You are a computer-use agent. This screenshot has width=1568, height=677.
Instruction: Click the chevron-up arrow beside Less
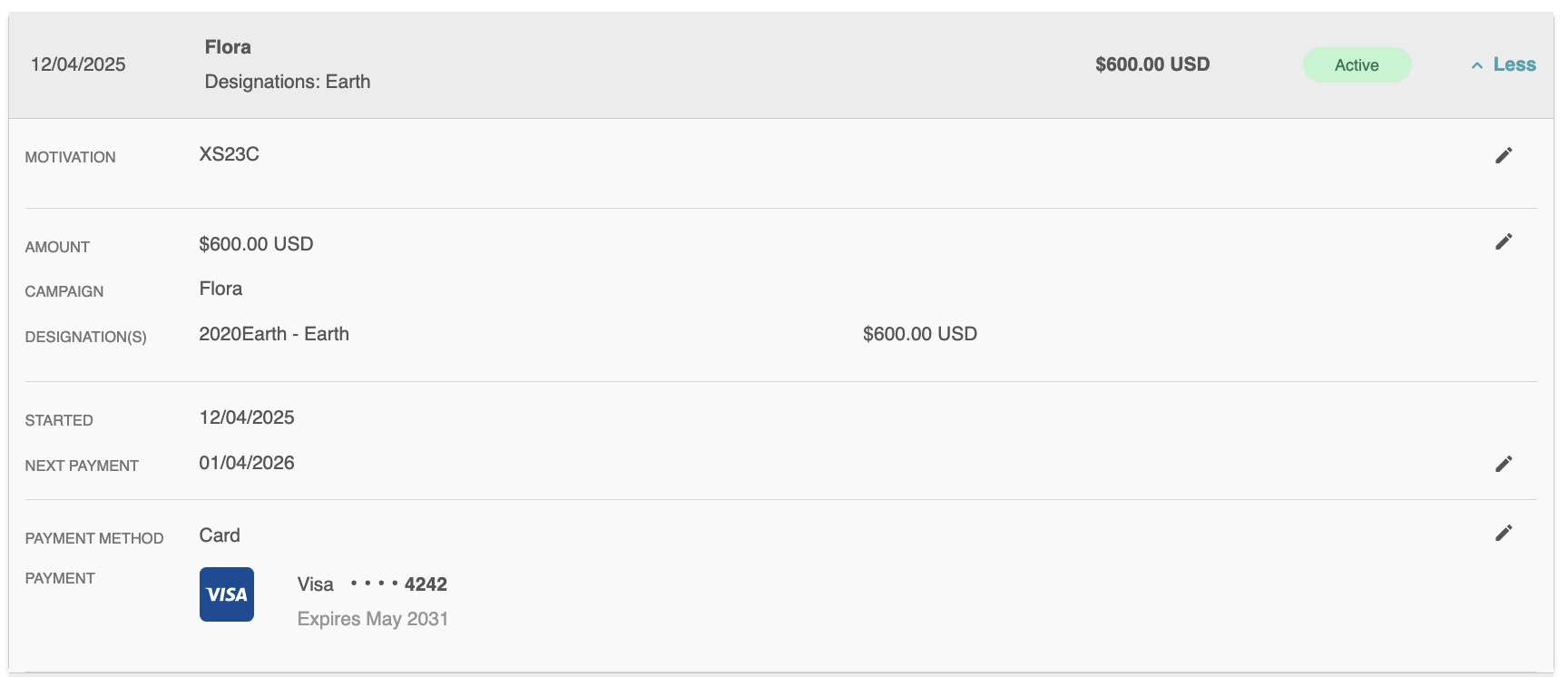coord(1477,65)
